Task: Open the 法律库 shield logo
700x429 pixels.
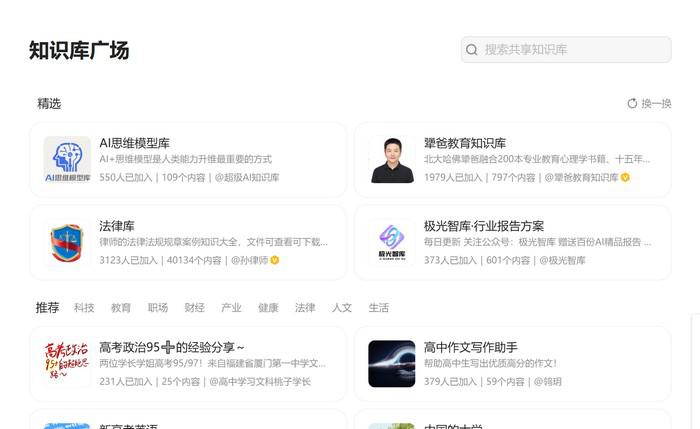Action: (67, 242)
